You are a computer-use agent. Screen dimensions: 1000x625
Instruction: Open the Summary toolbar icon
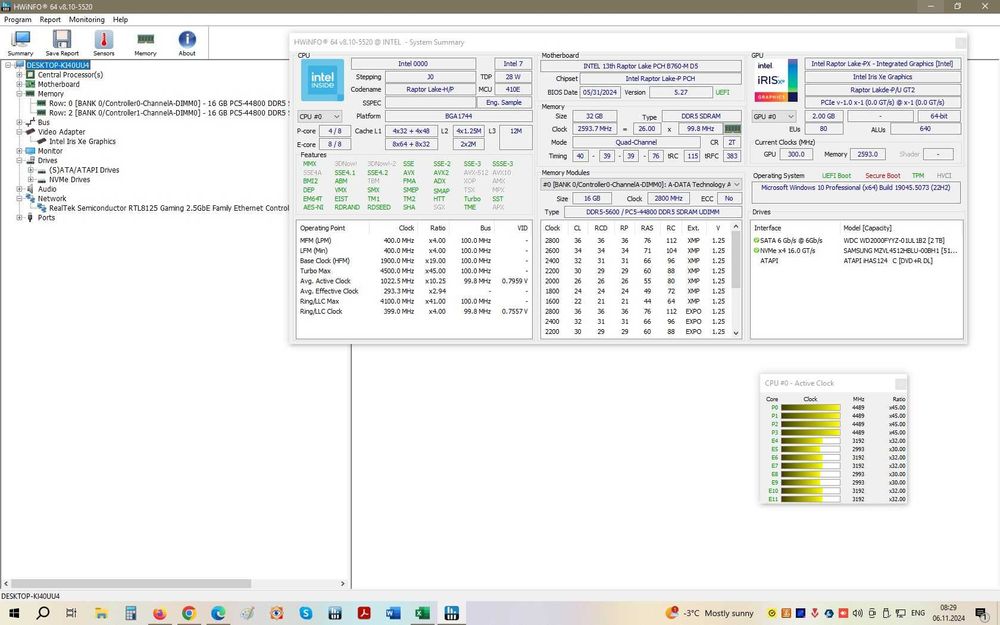point(20,41)
